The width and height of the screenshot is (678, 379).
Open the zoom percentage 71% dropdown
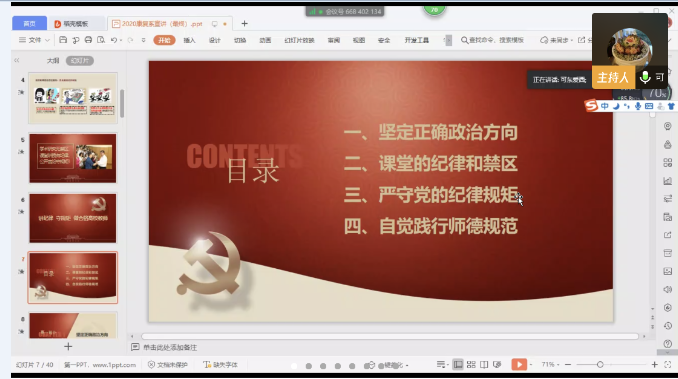(x=549, y=364)
